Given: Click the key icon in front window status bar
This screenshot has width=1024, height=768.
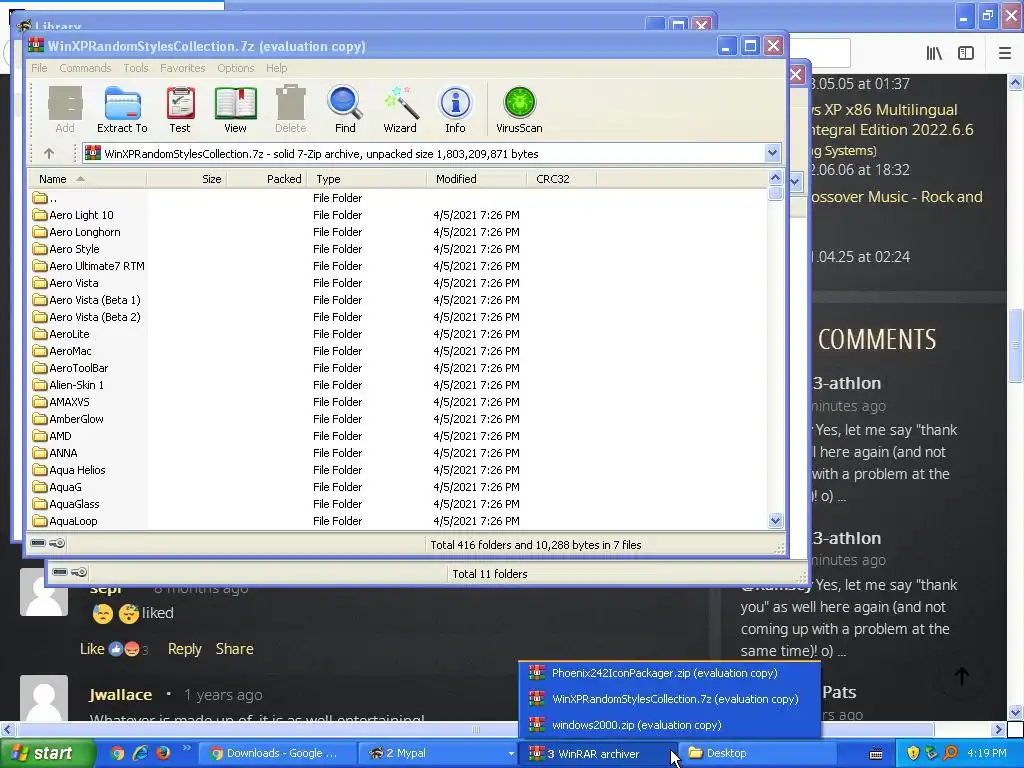Looking at the screenshot, I should click(x=57, y=543).
